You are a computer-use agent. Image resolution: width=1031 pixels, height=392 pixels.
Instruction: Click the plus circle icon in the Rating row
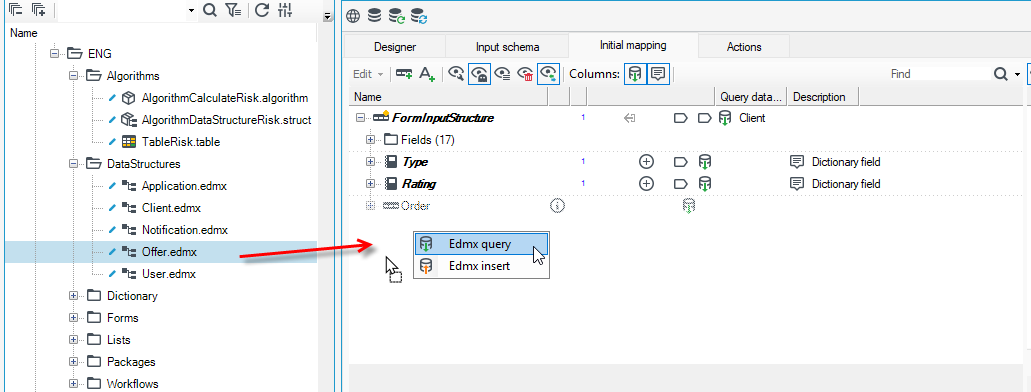[646, 184]
